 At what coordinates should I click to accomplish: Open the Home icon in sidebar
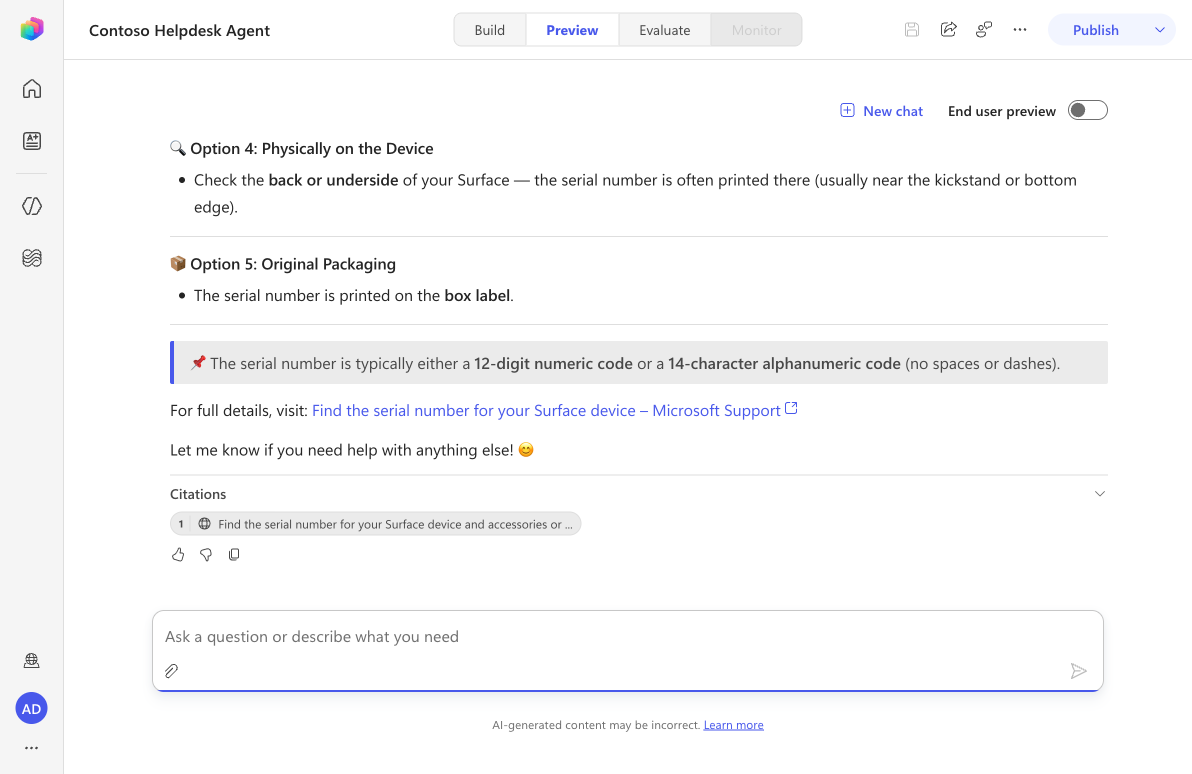pos(31,89)
